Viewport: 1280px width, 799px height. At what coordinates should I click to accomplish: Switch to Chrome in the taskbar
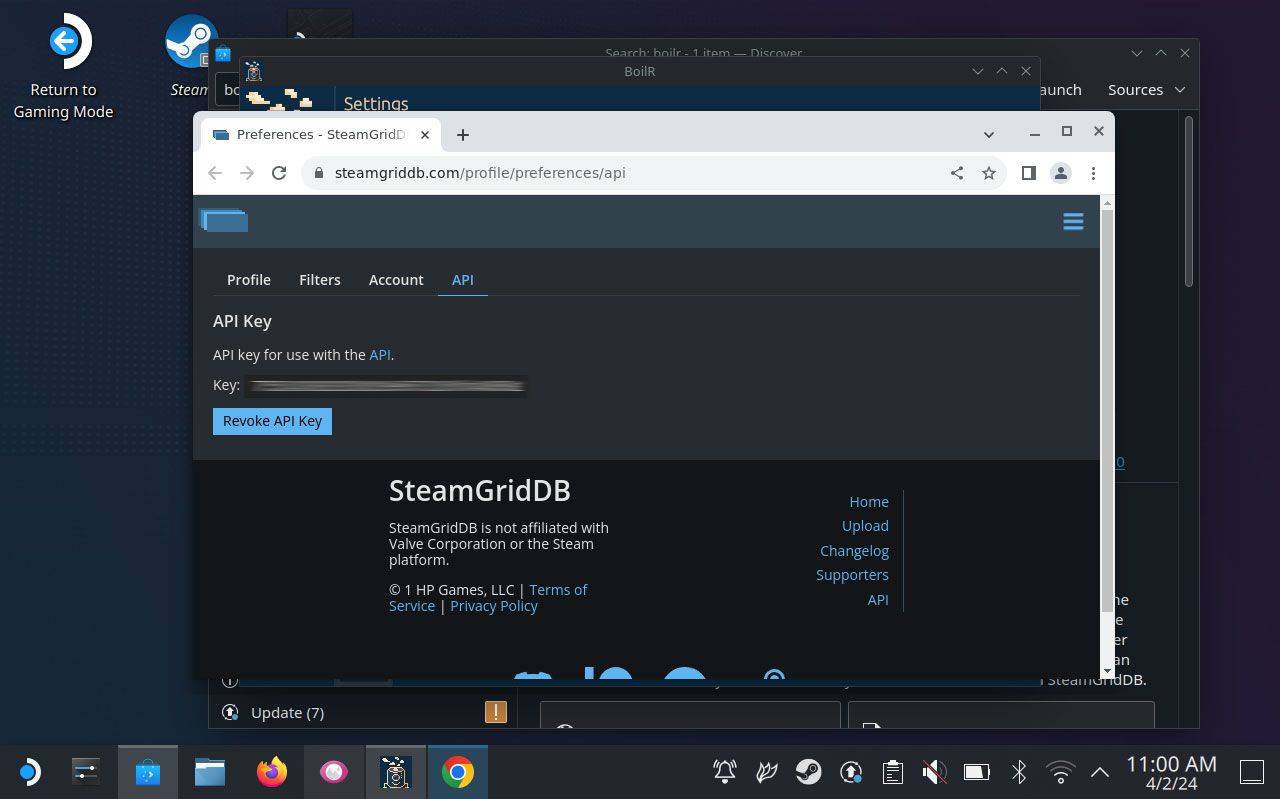[458, 772]
